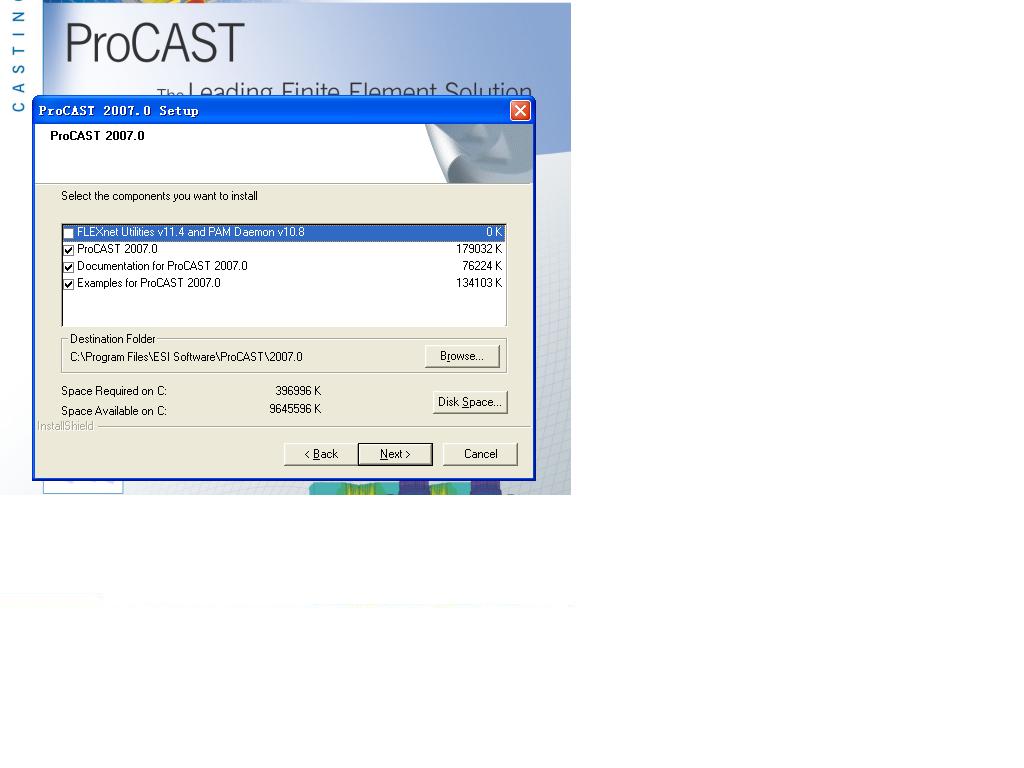
Task: Click the 134103 K size value
Action: (x=479, y=283)
